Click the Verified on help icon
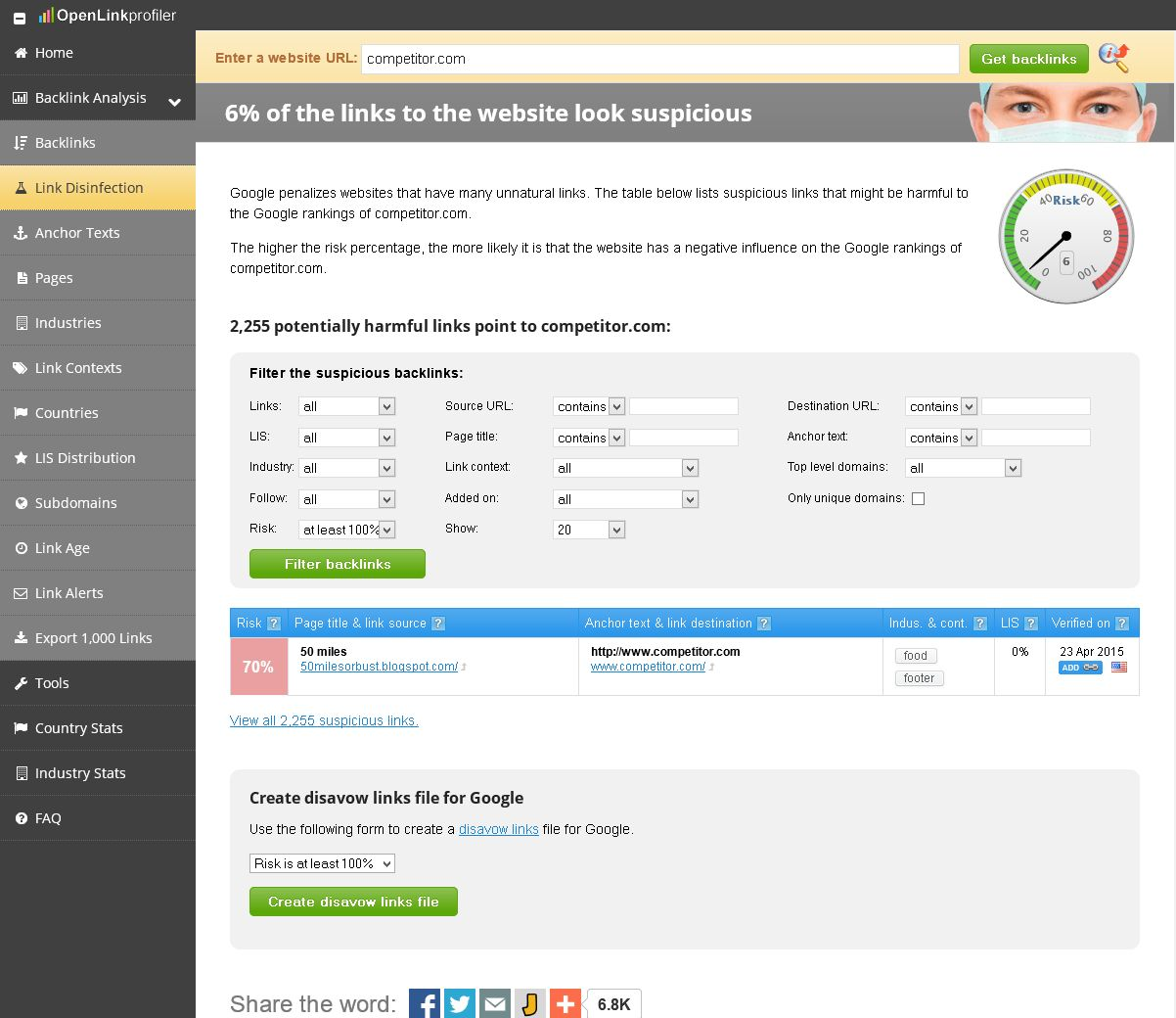The height and width of the screenshot is (1018, 1176). pos(1122,624)
